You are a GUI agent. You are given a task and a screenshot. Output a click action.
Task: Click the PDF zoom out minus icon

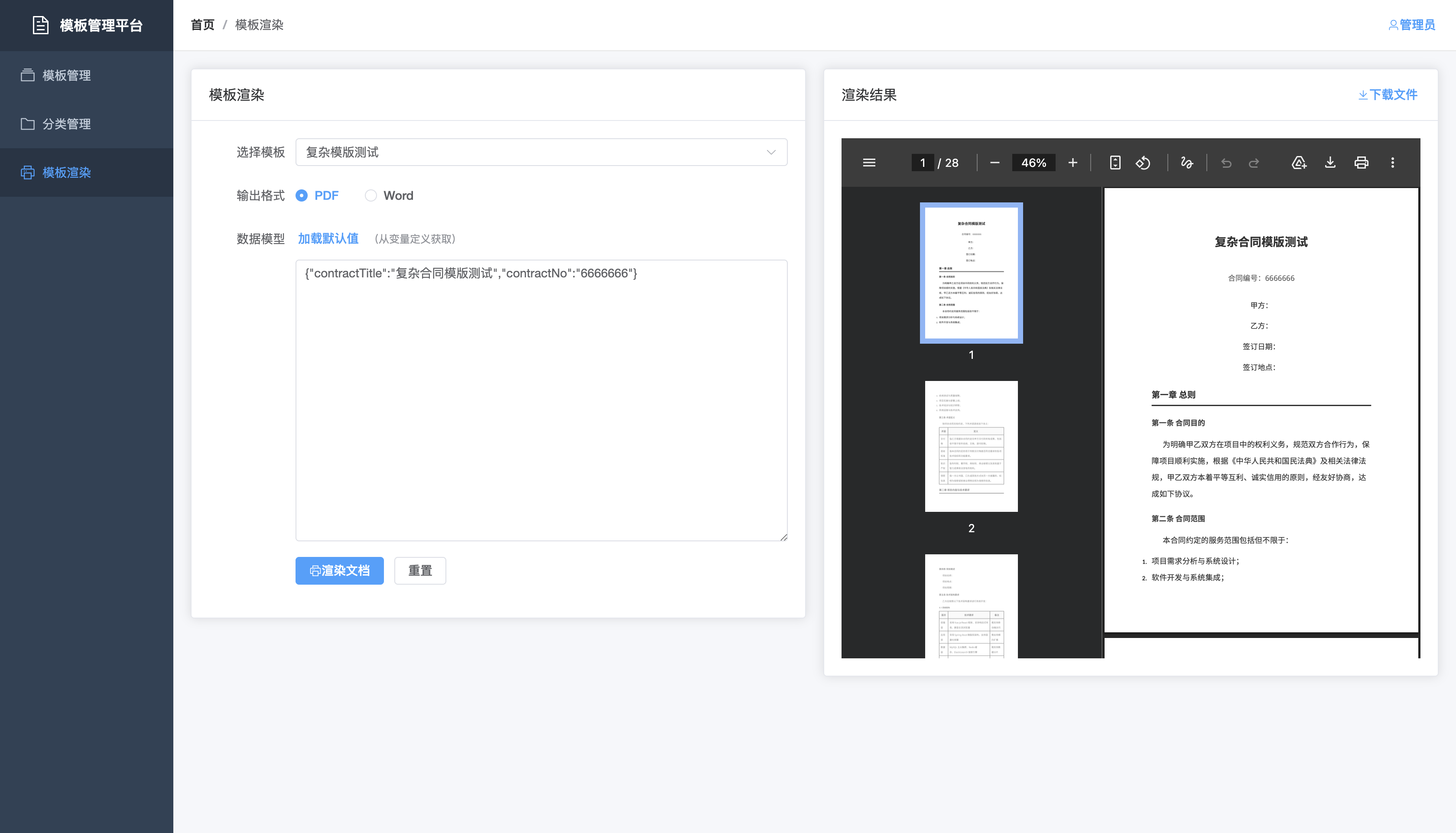[994, 163]
